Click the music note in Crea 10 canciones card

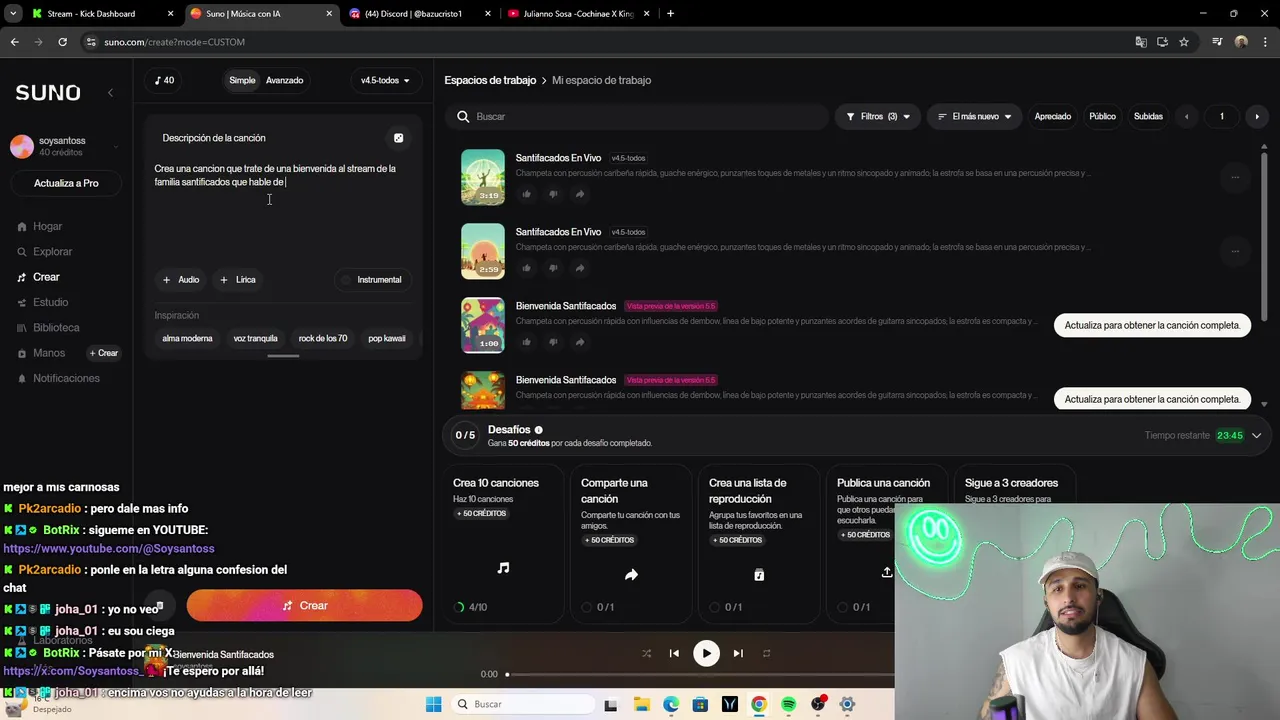pyautogui.click(x=503, y=568)
